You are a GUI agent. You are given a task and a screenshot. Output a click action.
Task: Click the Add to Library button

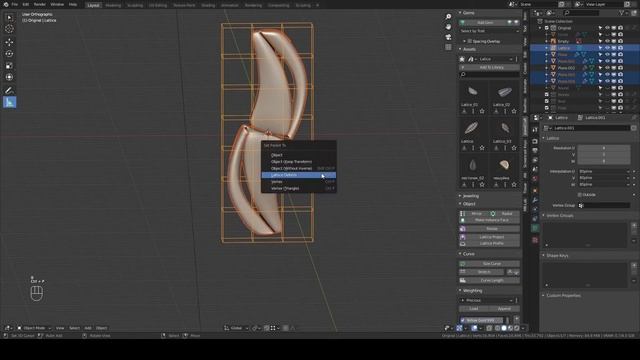pyautogui.click(x=489, y=67)
